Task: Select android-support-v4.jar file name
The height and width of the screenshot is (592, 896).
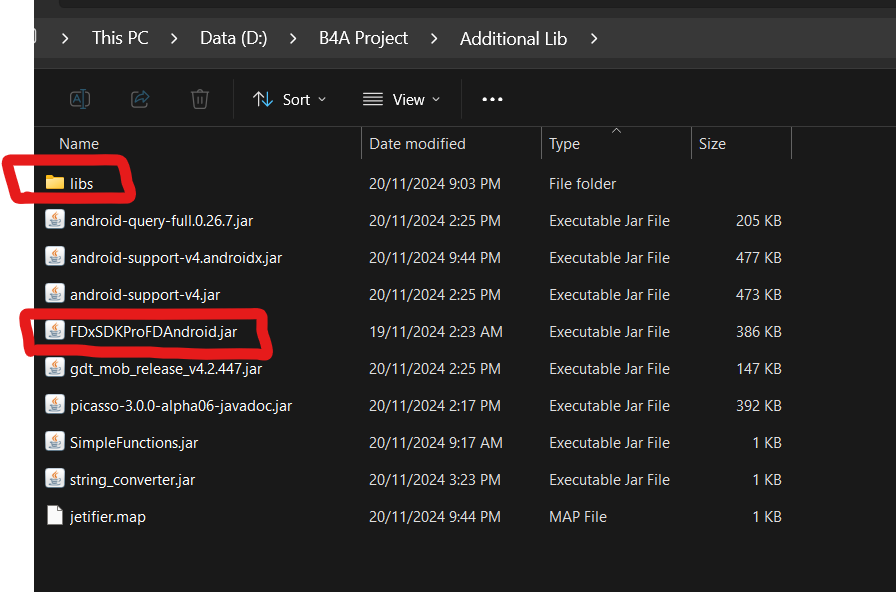Action: tap(145, 295)
